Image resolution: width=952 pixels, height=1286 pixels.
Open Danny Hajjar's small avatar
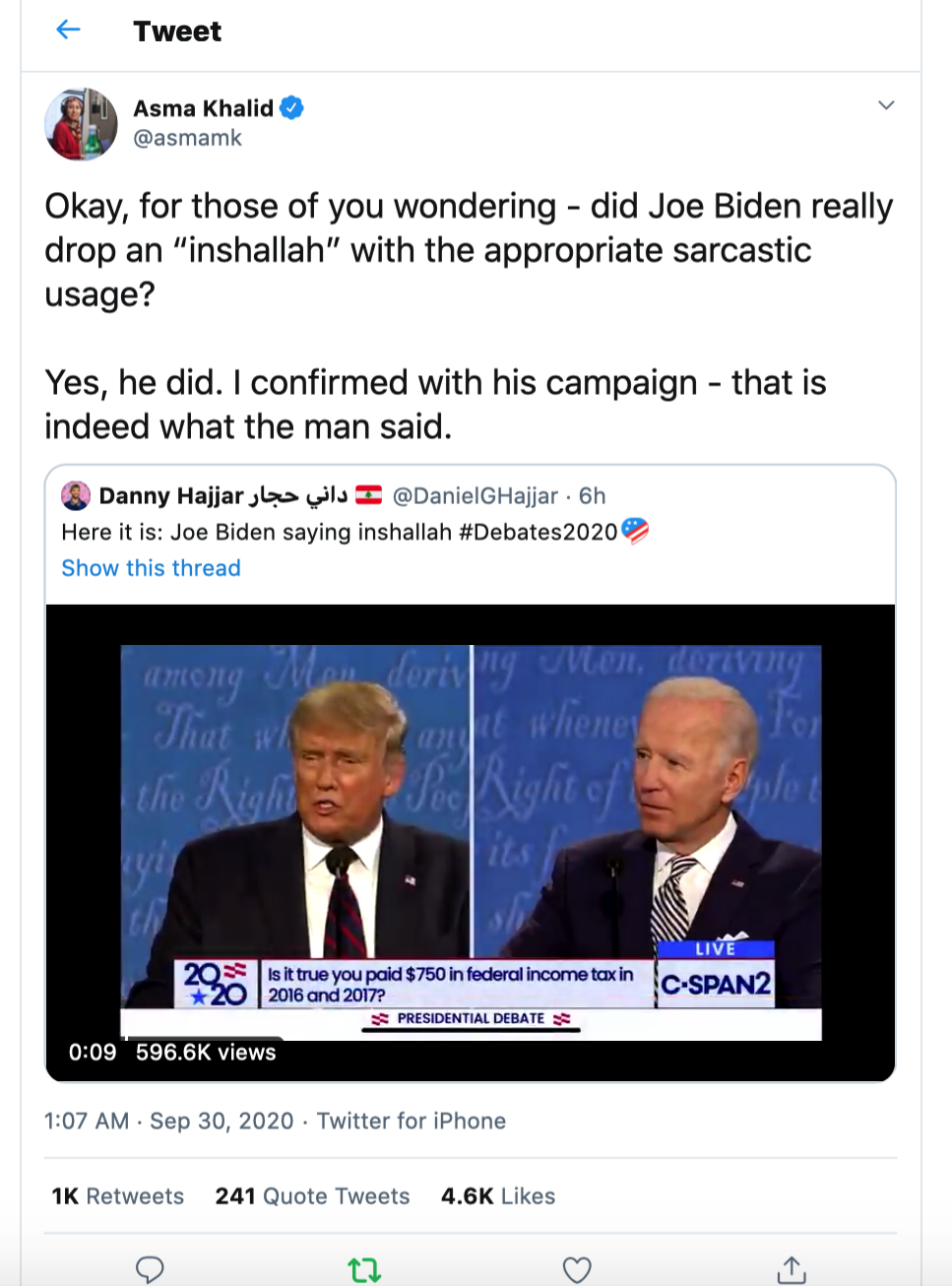click(x=76, y=495)
